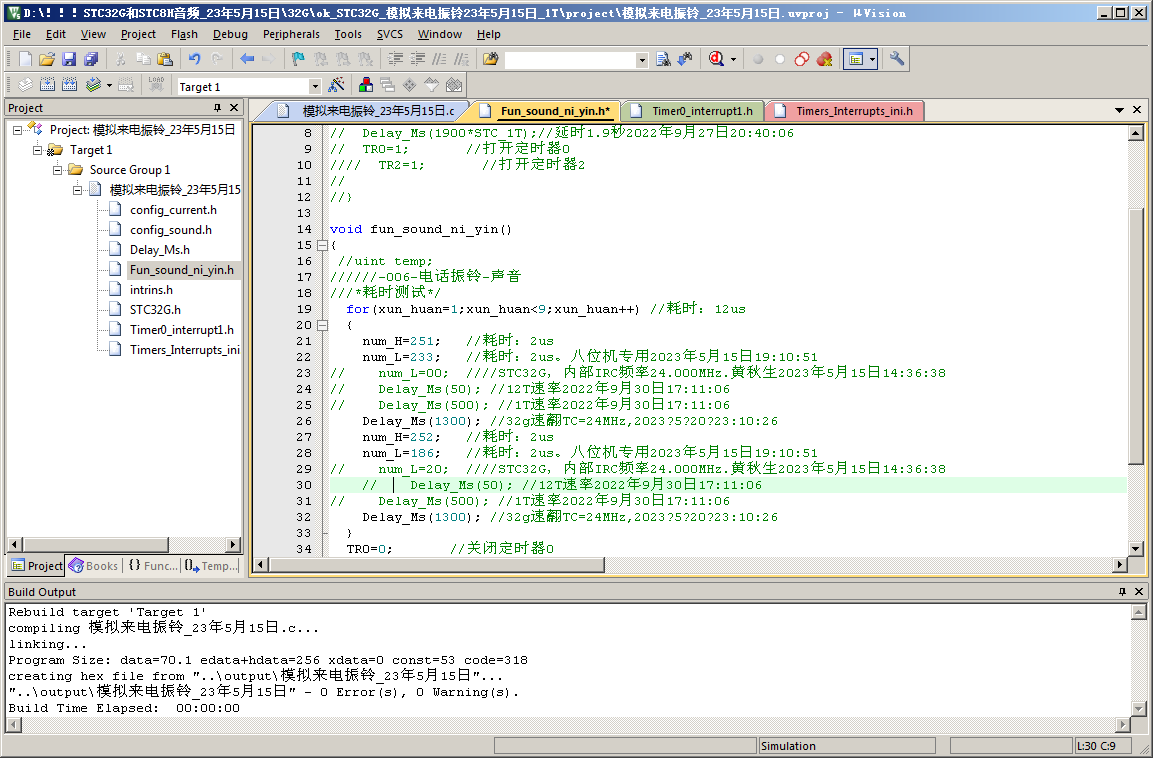
Task: Indent the selected lines
Action: 395,59
